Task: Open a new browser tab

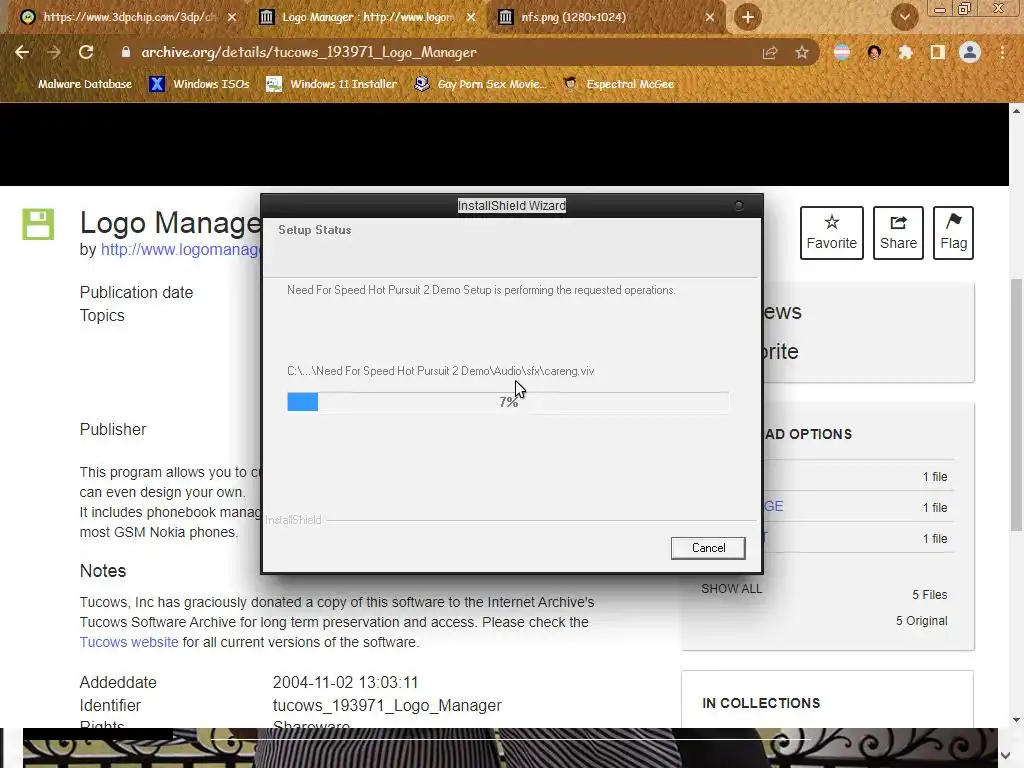Action: pos(748,17)
